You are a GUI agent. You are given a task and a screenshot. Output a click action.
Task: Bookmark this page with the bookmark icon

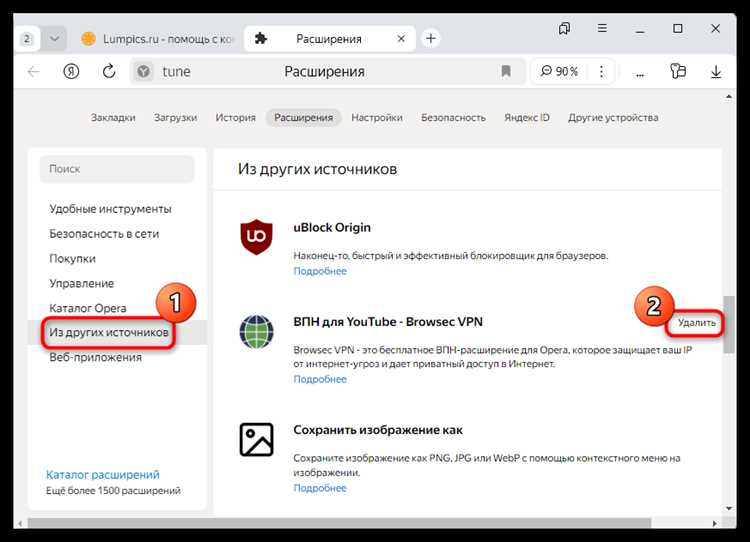tap(506, 72)
